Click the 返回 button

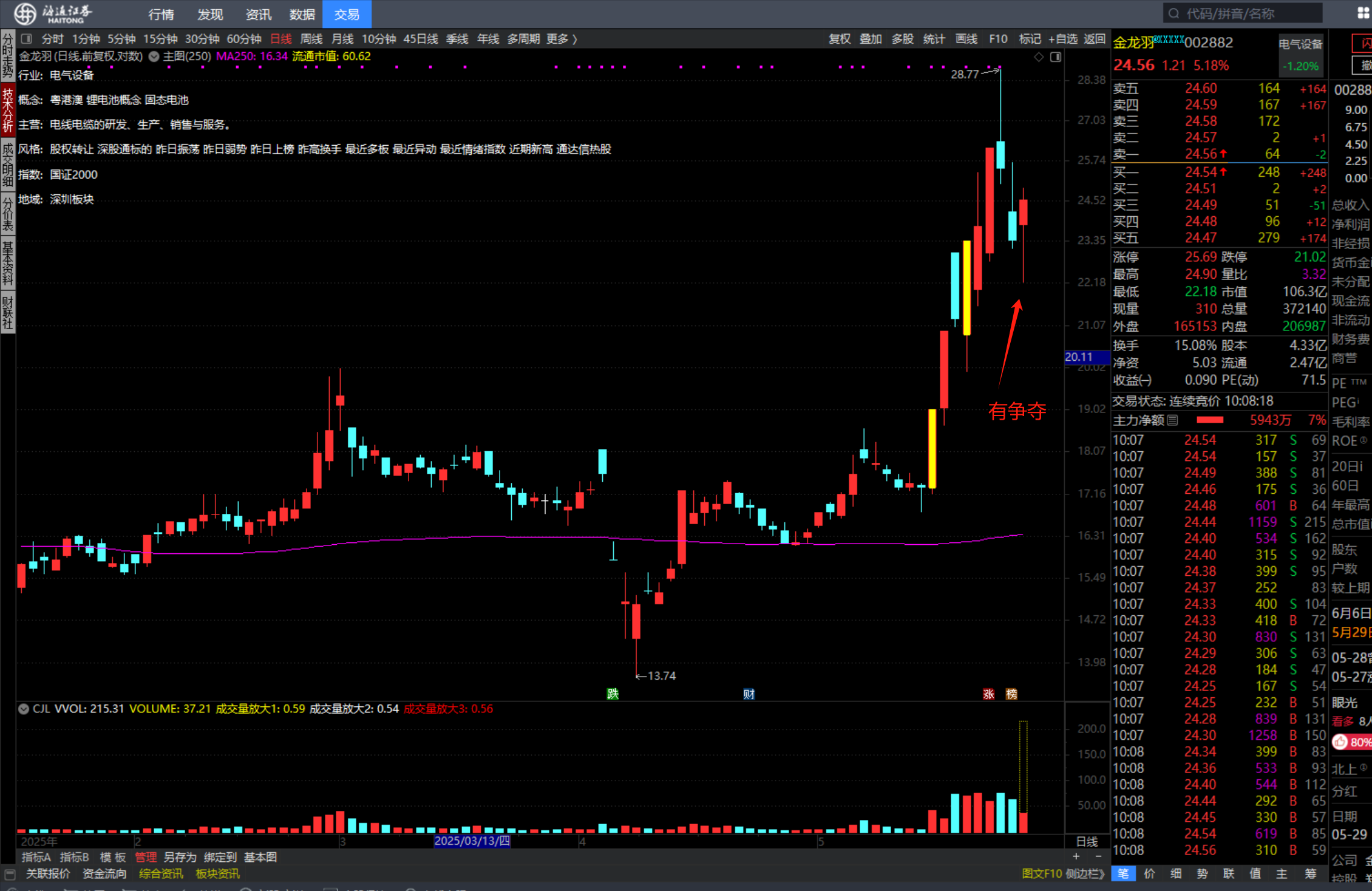point(1095,39)
